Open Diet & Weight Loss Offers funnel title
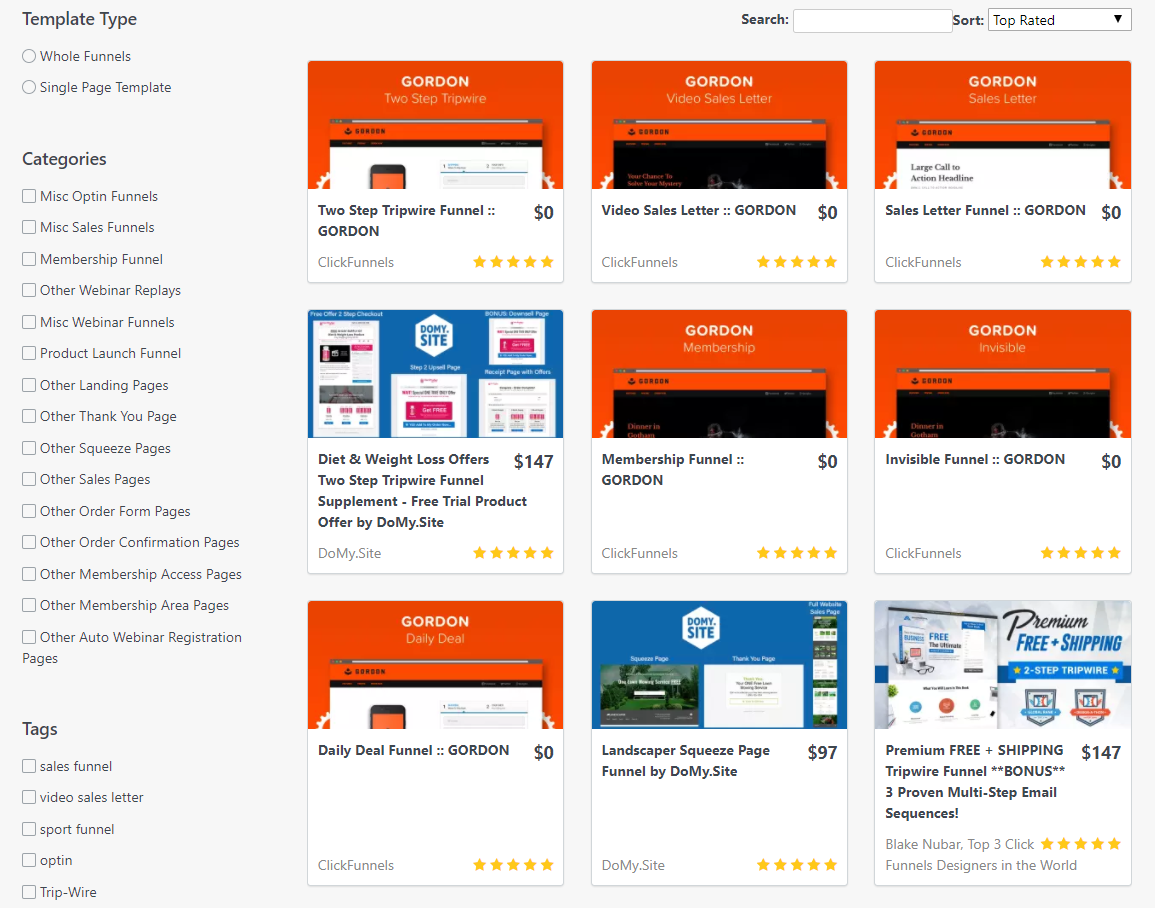 [422, 490]
